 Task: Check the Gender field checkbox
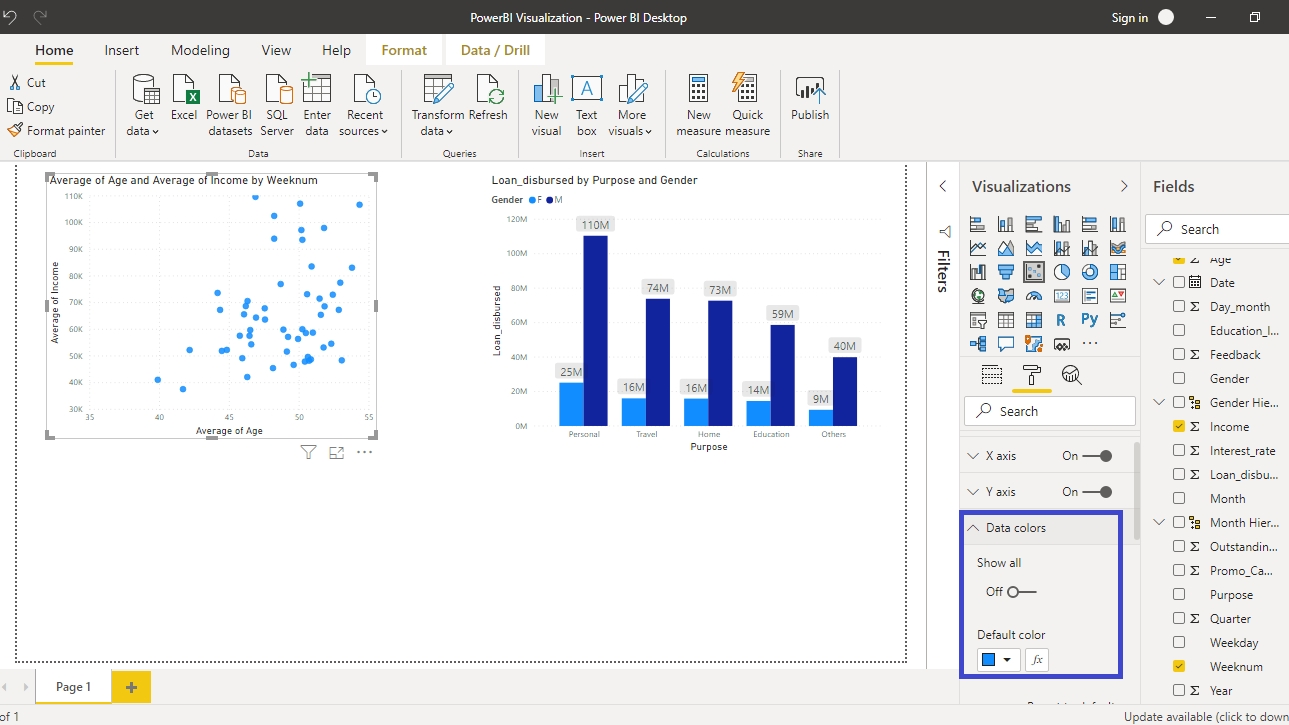[x=1179, y=379]
